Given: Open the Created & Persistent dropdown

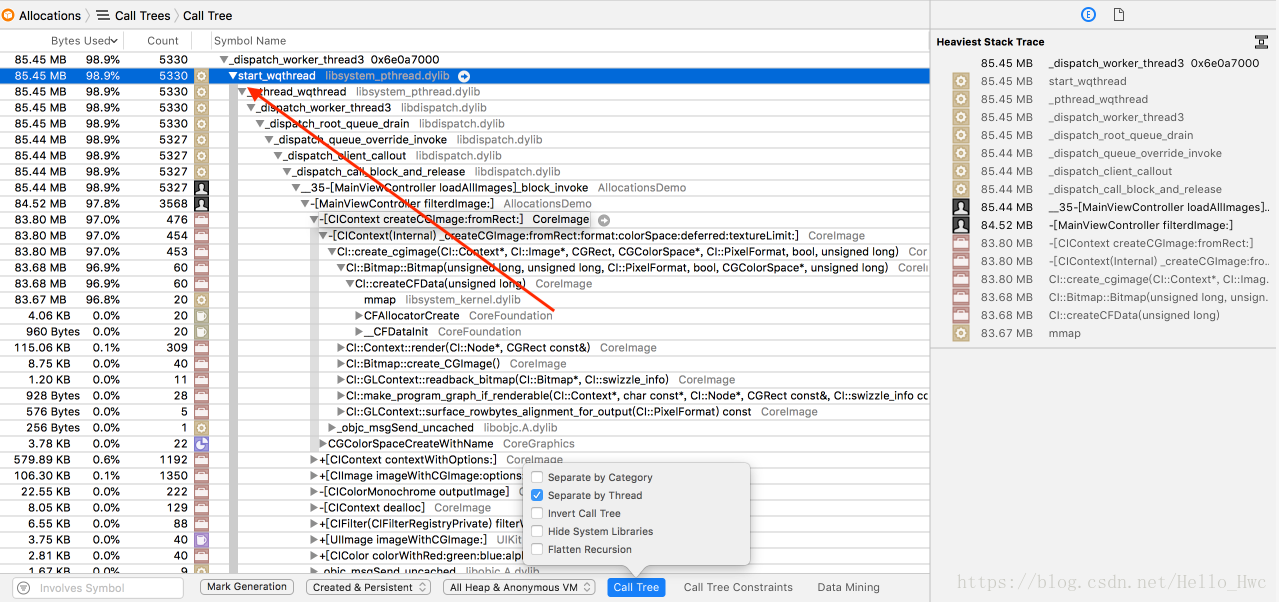Looking at the screenshot, I should point(368,588).
